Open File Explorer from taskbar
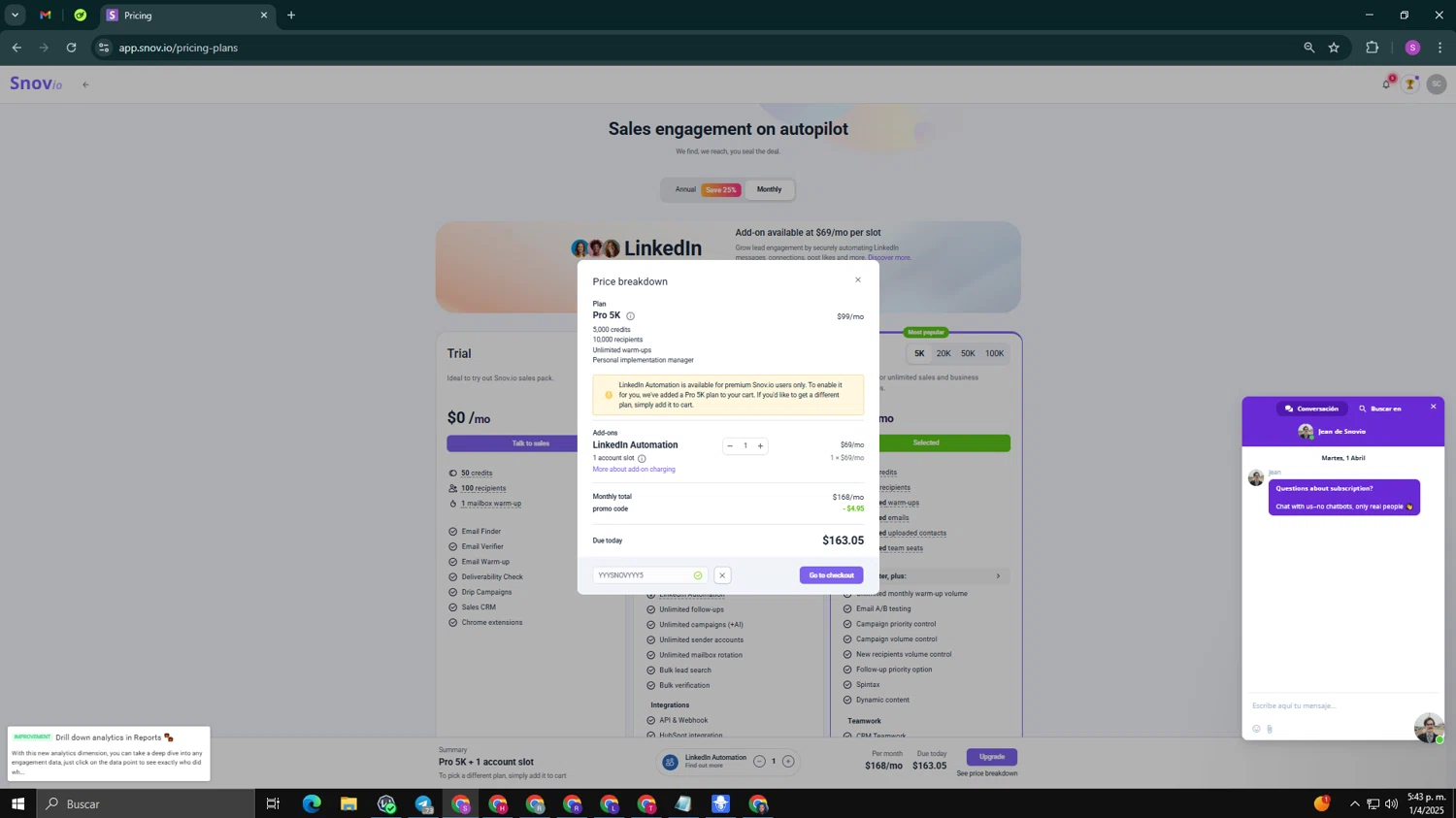 [348, 803]
